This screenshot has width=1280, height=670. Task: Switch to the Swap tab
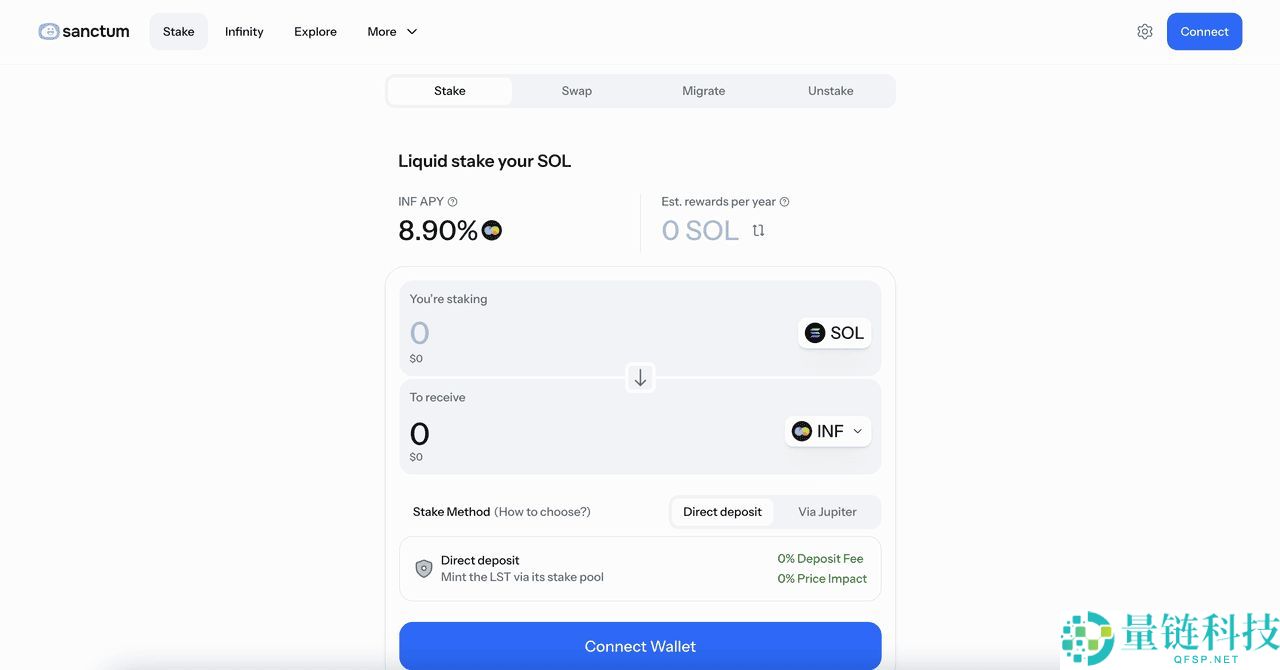576,91
